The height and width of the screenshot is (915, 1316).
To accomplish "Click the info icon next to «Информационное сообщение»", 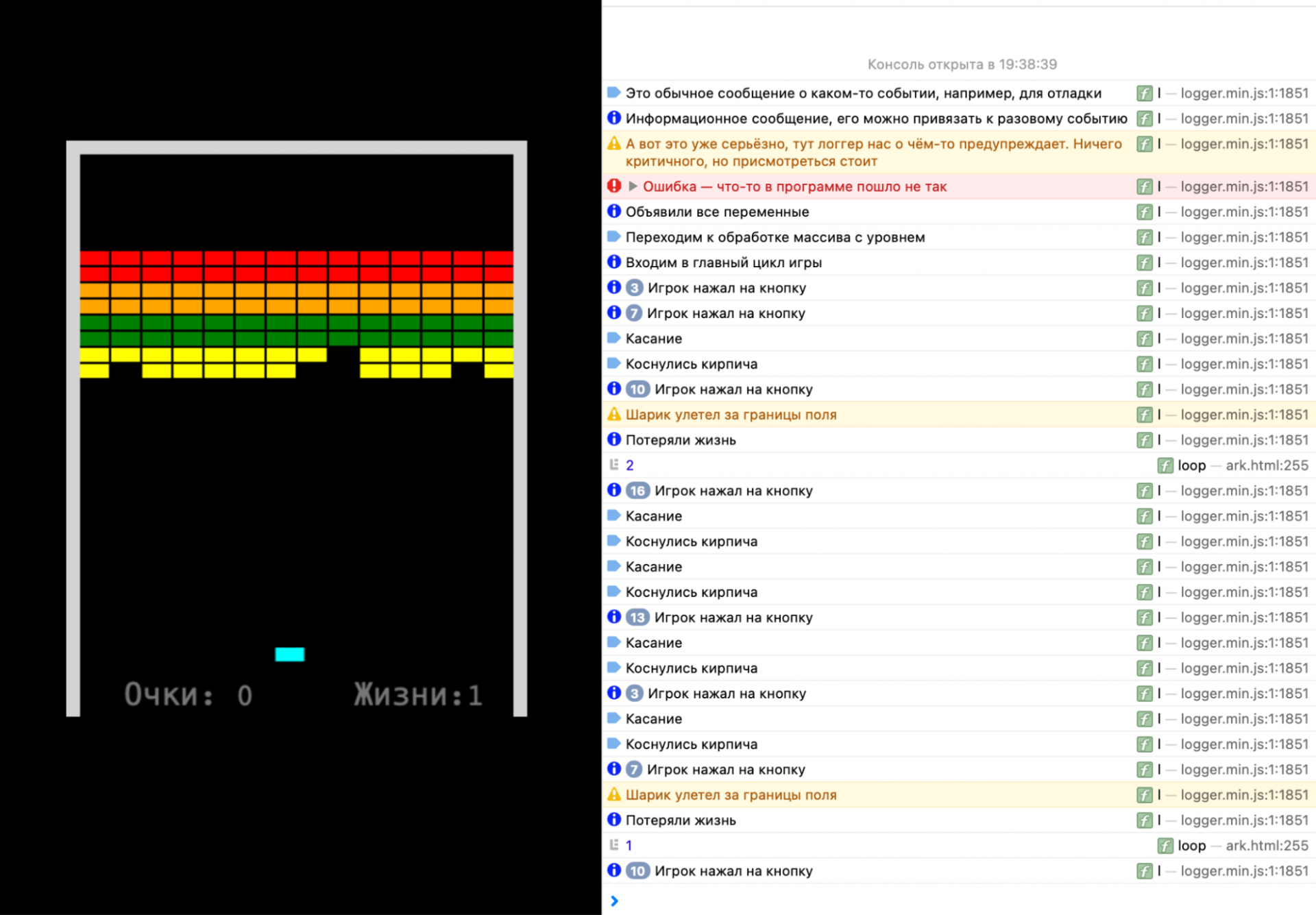I will [614, 118].
